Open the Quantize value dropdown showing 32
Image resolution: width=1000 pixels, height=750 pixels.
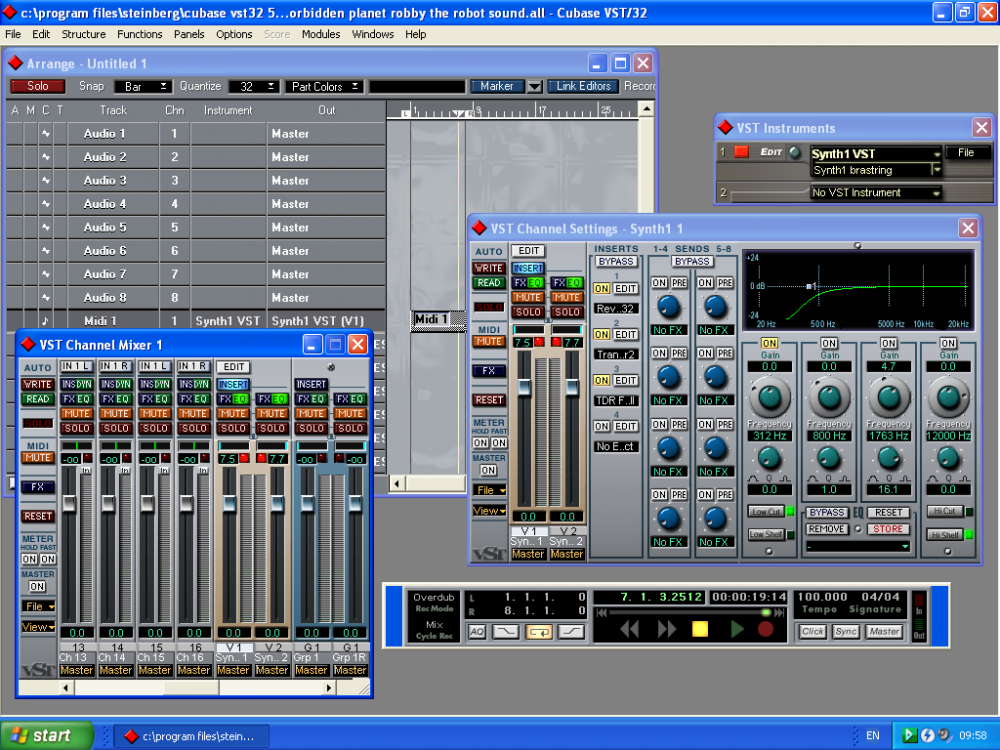(x=255, y=86)
